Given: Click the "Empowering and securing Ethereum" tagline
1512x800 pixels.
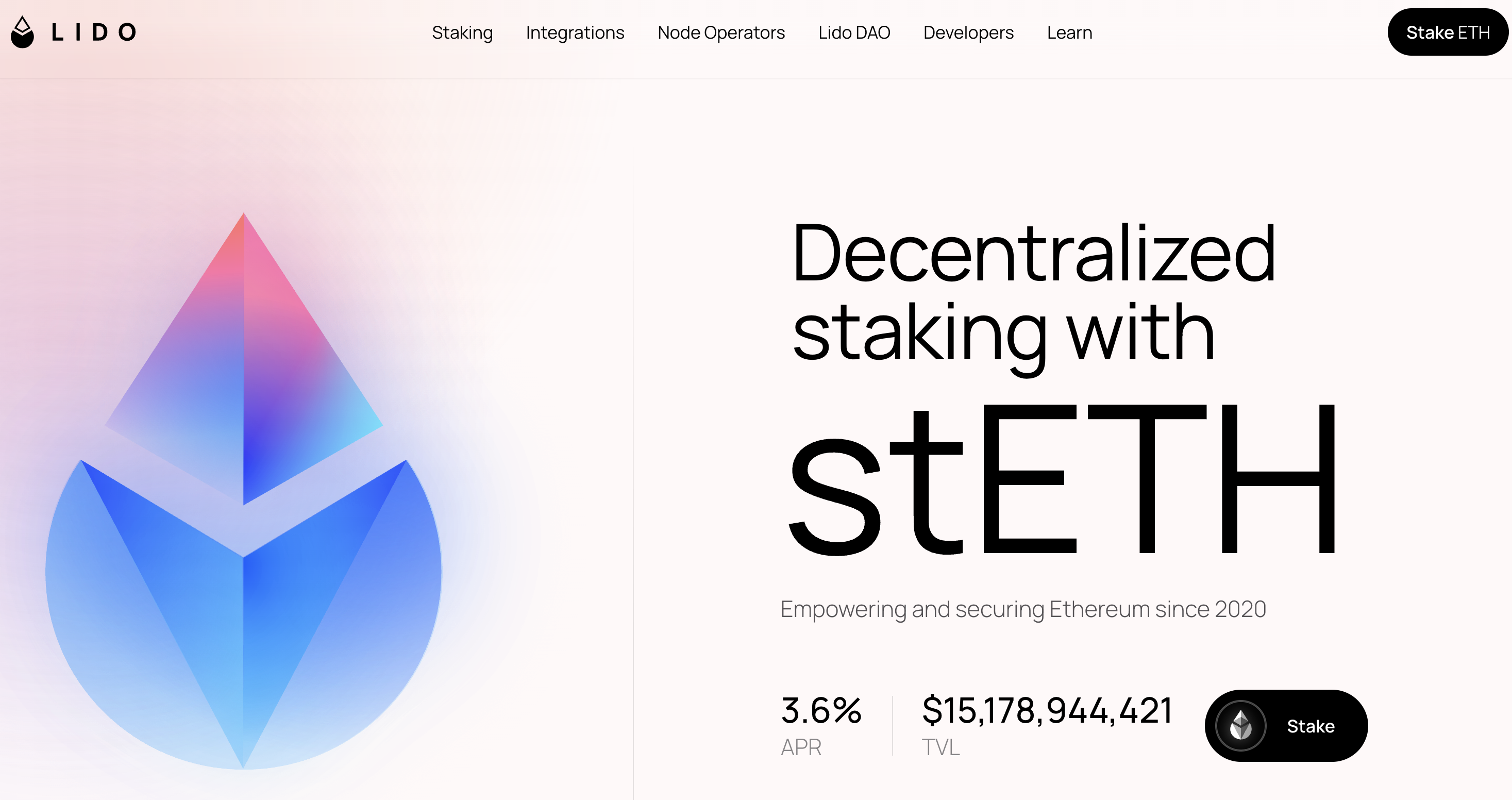Looking at the screenshot, I should (x=1022, y=609).
